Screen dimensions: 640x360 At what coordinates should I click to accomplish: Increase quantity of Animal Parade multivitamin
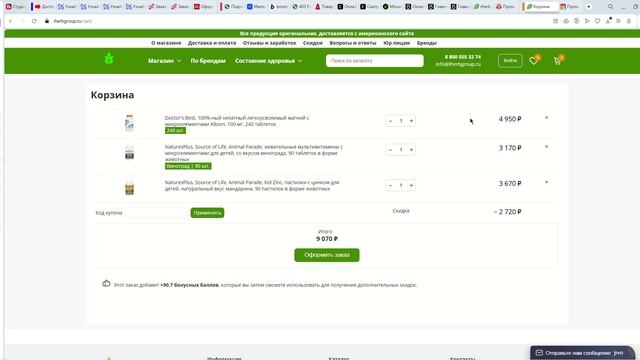click(411, 150)
